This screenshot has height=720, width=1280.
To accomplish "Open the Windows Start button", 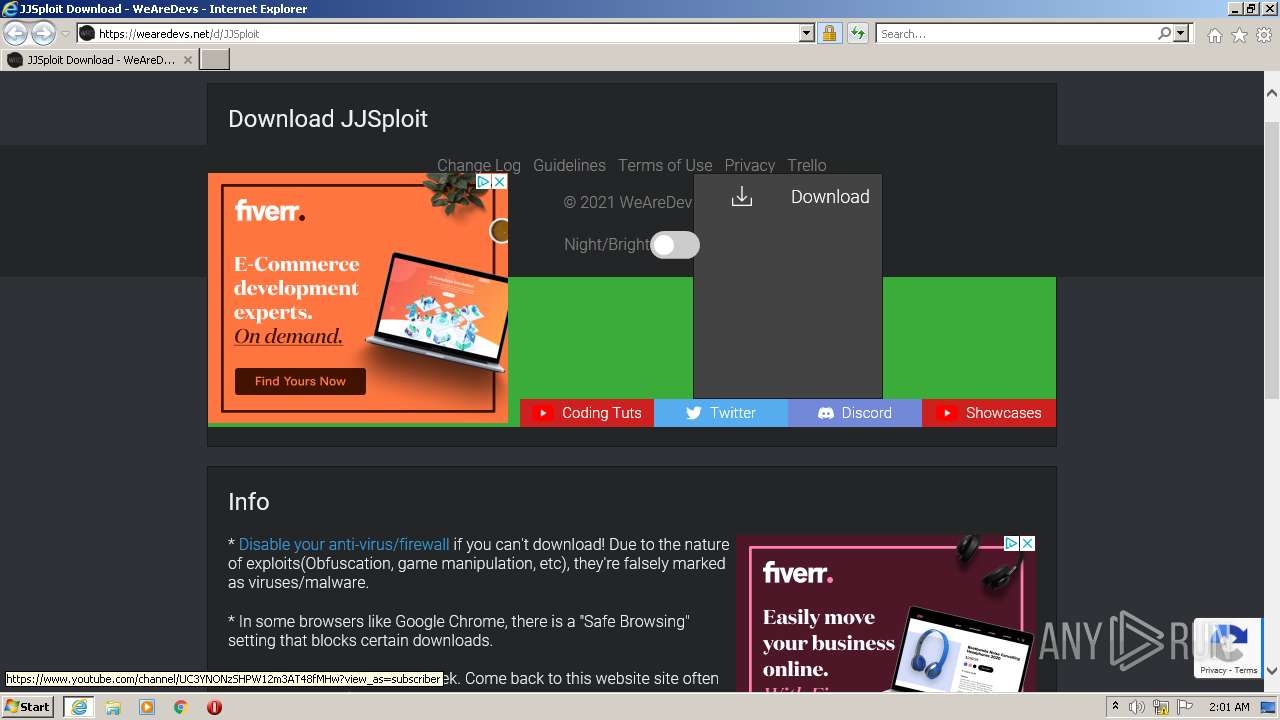I will point(28,707).
